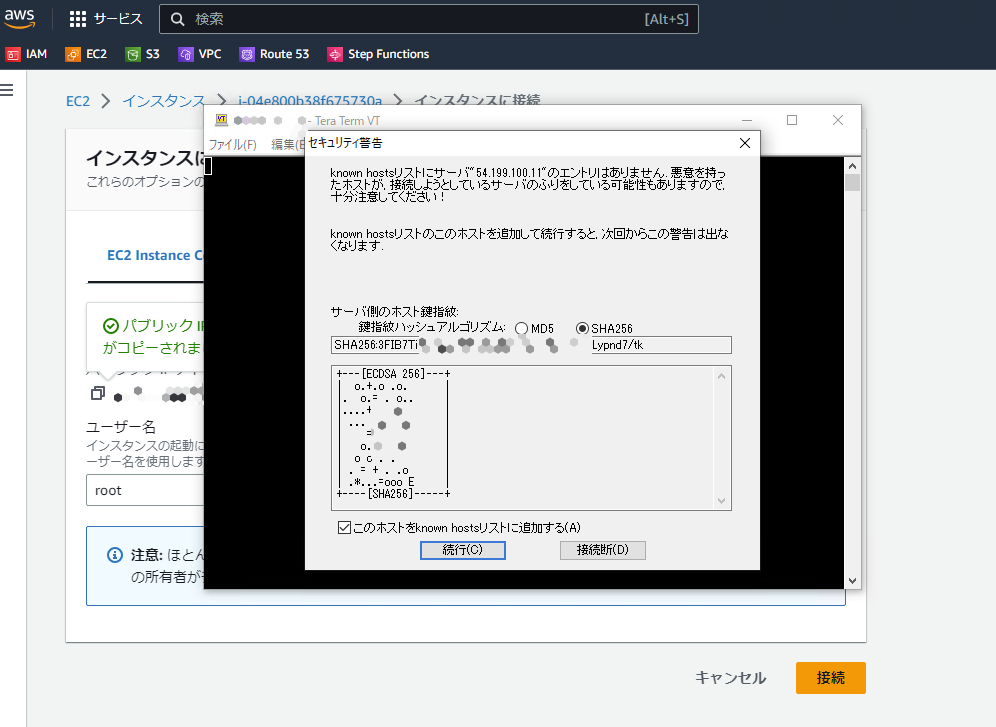Click scroll down arrow in fingerprint art box
The height and width of the screenshot is (727, 996).
point(722,500)
